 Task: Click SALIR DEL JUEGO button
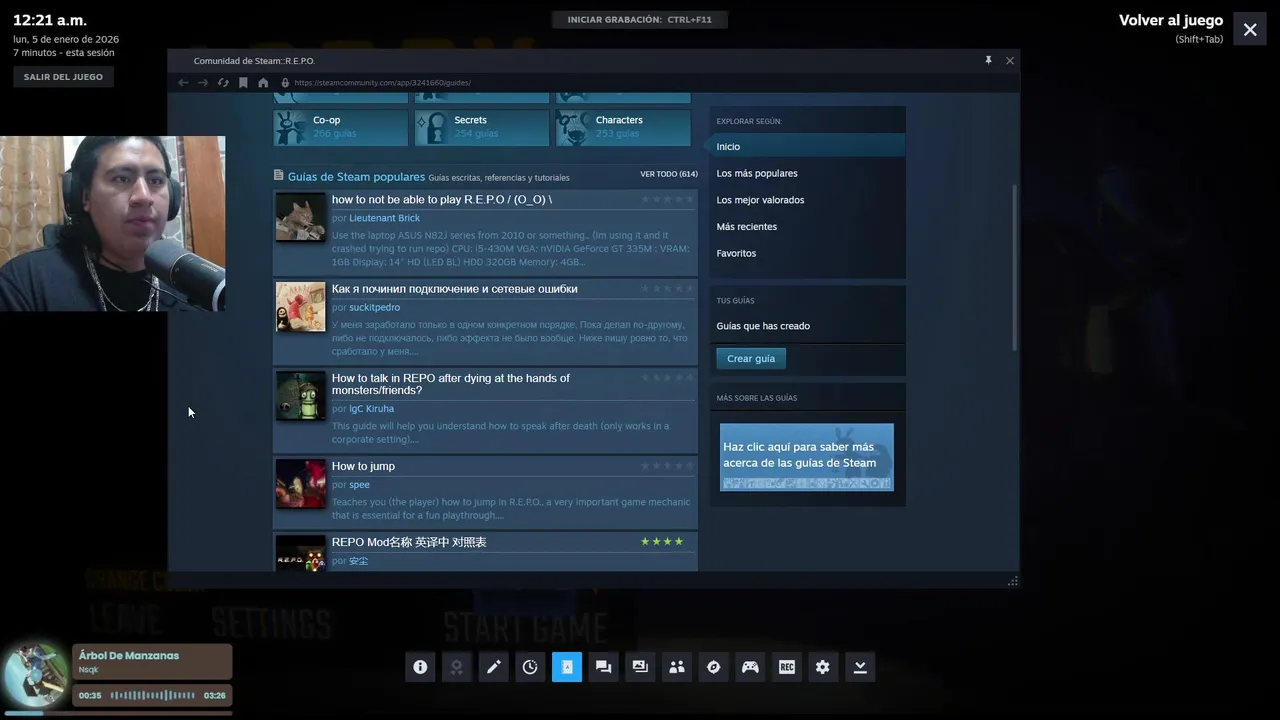(x=63, y=77)
